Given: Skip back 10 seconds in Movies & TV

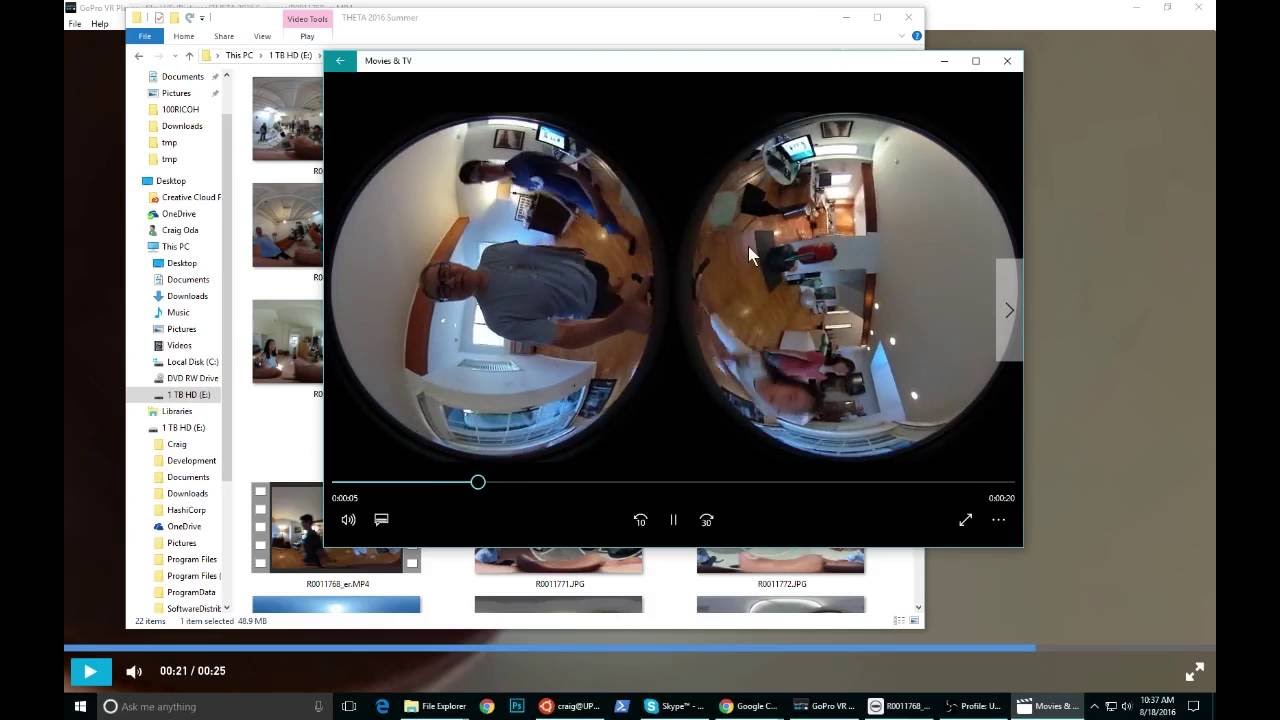Looking at the screenshot, I should (640, 520).
